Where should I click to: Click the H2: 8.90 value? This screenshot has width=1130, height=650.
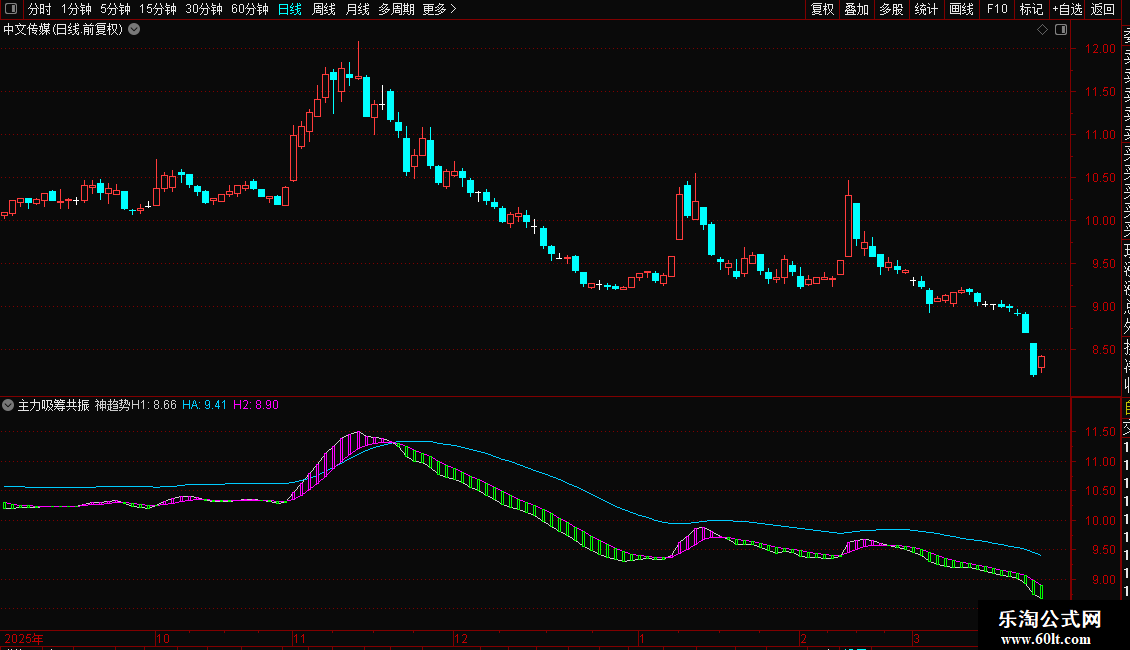point(256,405)
